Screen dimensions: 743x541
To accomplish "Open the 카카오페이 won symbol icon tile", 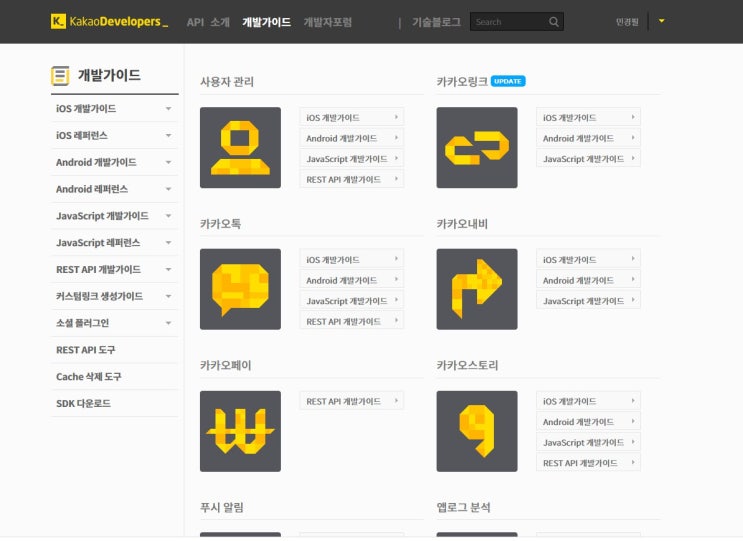I will [x=240, y=431].
